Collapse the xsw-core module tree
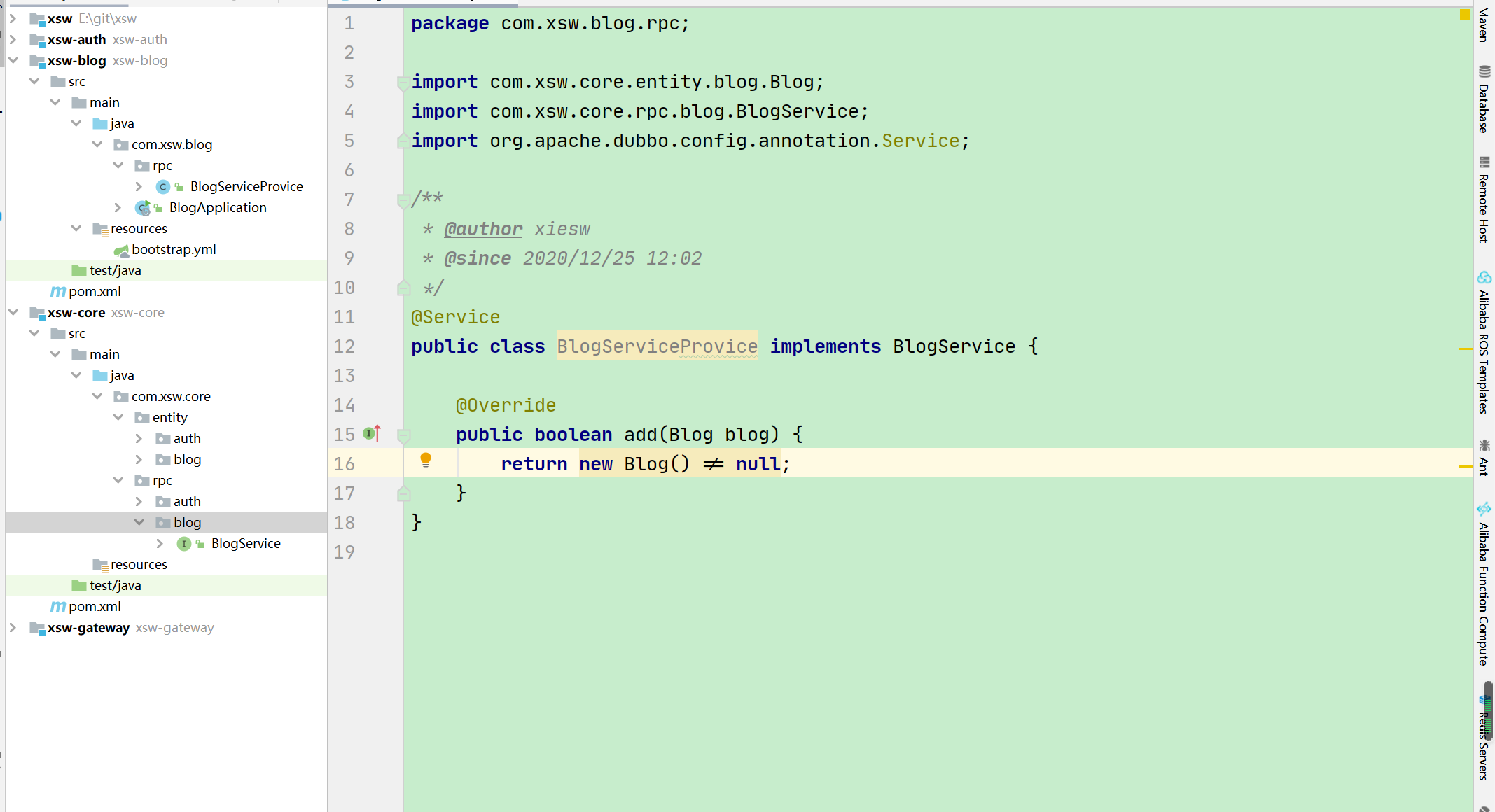Screen dimensions: 1495x812 pyautogui.click(x=13, y=313)
